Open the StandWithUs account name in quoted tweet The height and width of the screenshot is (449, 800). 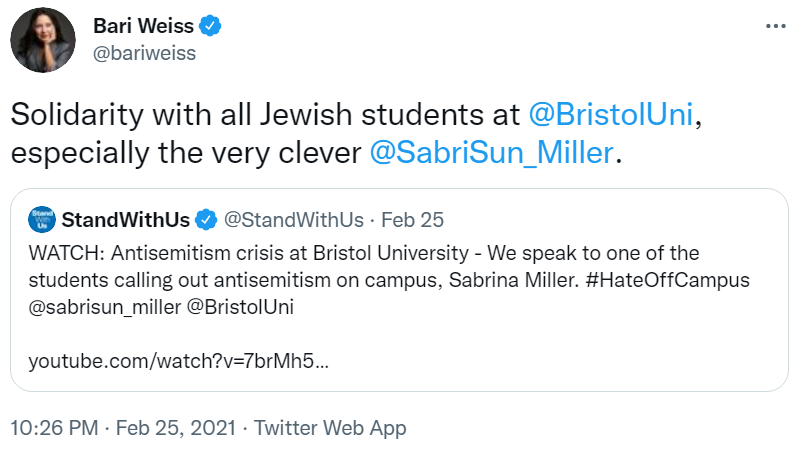coord(126,220)
